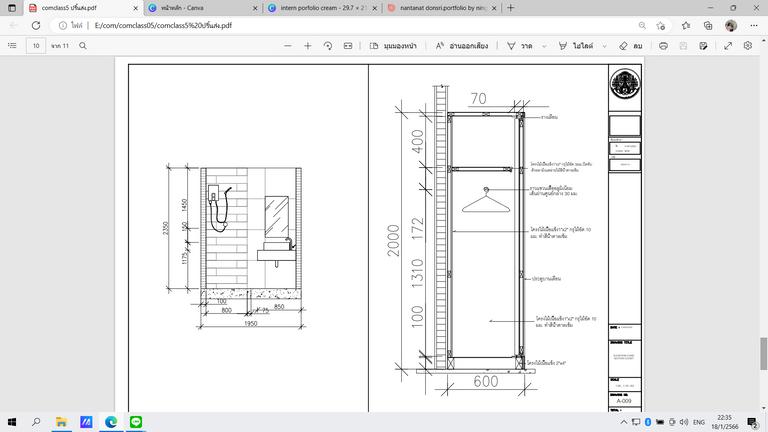Edit the page number field showing 10
This screenshot has width=768, height=432.
pyautogui.click(x=36, y=46)
